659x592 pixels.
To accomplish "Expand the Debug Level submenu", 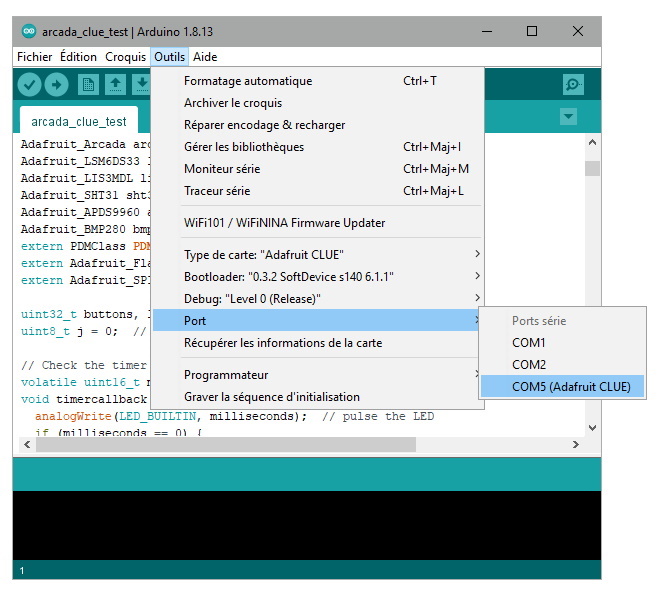I will [x=318, y=298].
